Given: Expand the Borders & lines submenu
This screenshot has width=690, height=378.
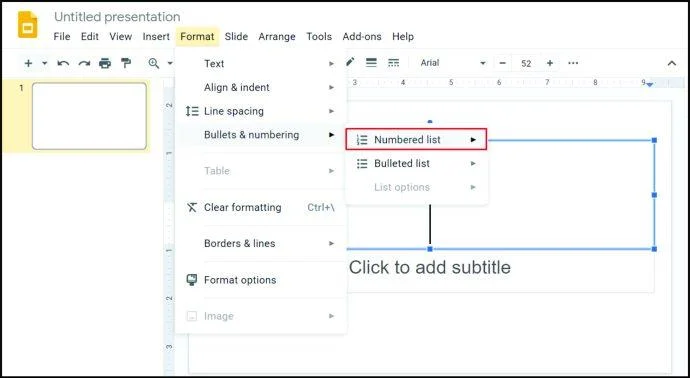Looking at the screenshot, I should click(261, 243).
